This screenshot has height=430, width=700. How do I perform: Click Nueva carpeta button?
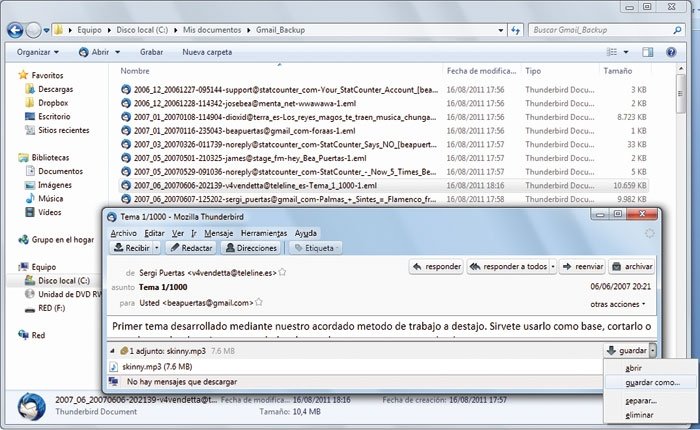[x=207, y=52]
